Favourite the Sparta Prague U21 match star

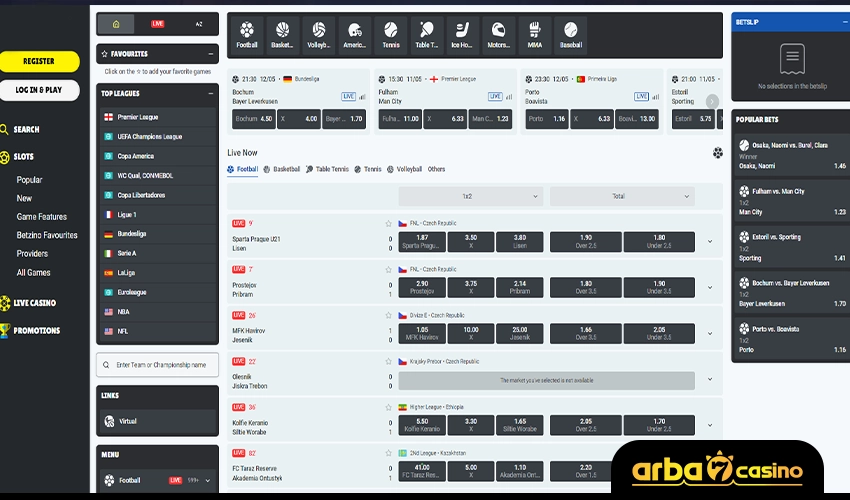click(389, 223)
